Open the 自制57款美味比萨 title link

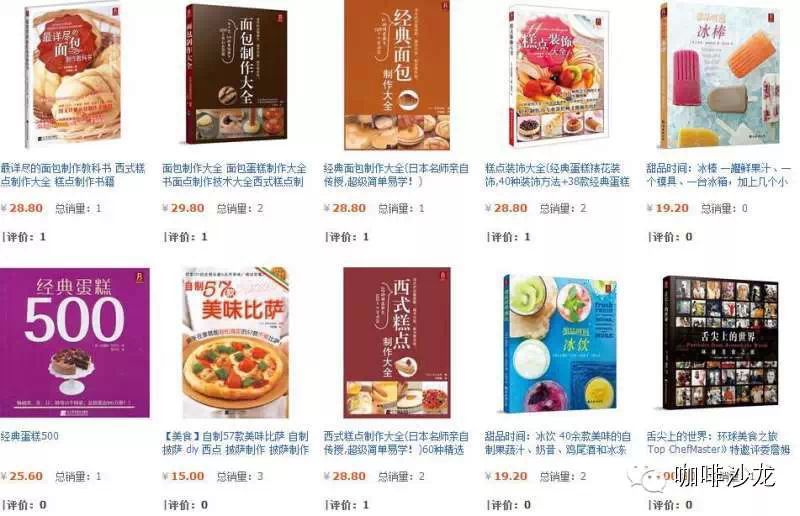click(236, 443)
